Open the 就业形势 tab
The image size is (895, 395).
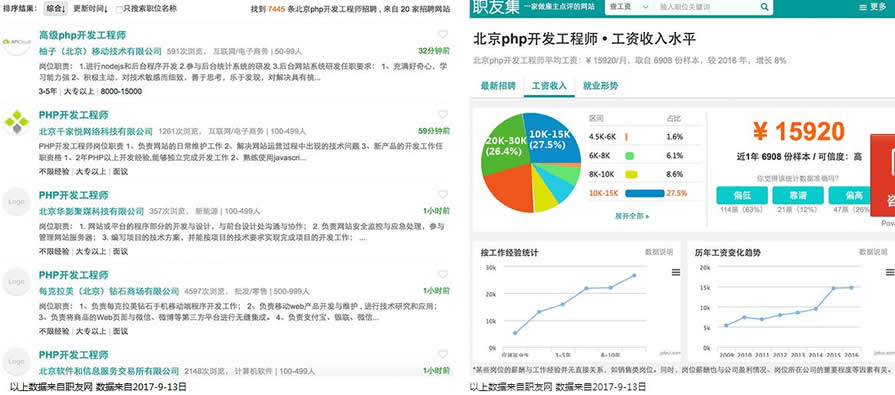(x=600, y=86)
